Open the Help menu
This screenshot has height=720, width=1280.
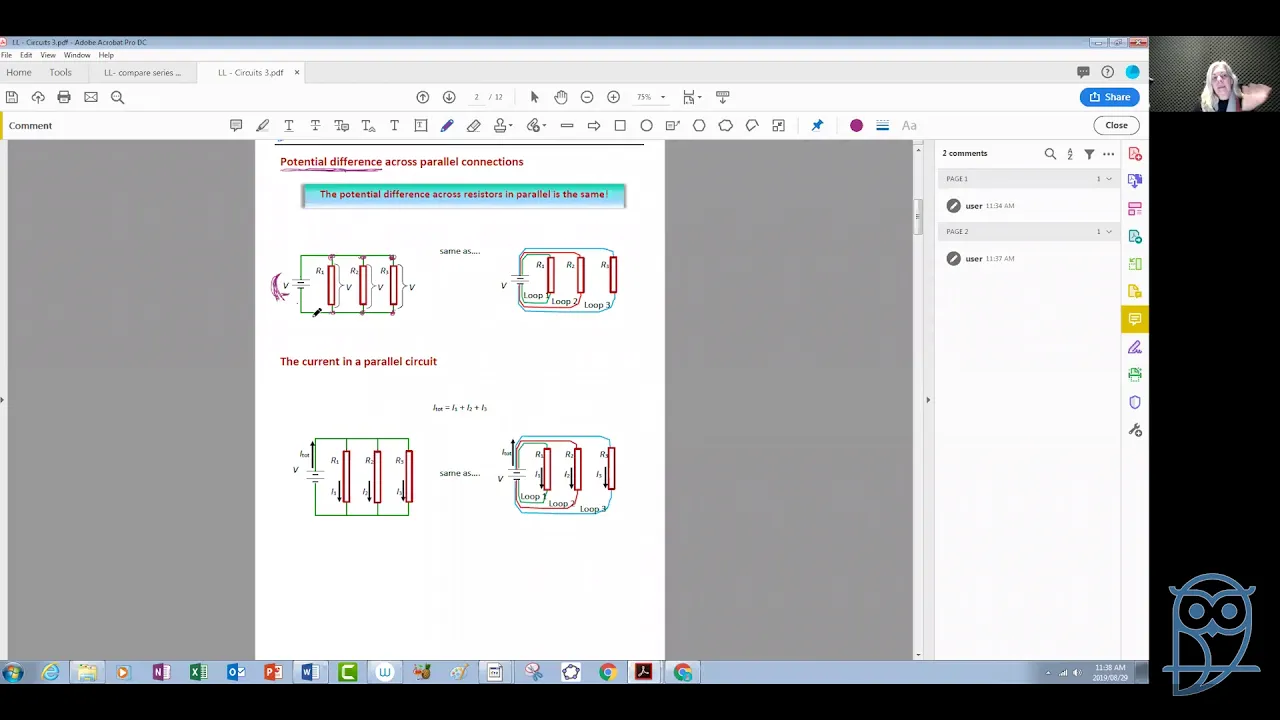106,55
